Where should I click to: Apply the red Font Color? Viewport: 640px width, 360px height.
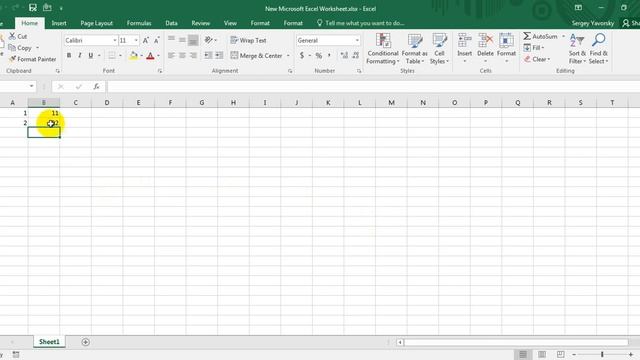coord(150,56)
